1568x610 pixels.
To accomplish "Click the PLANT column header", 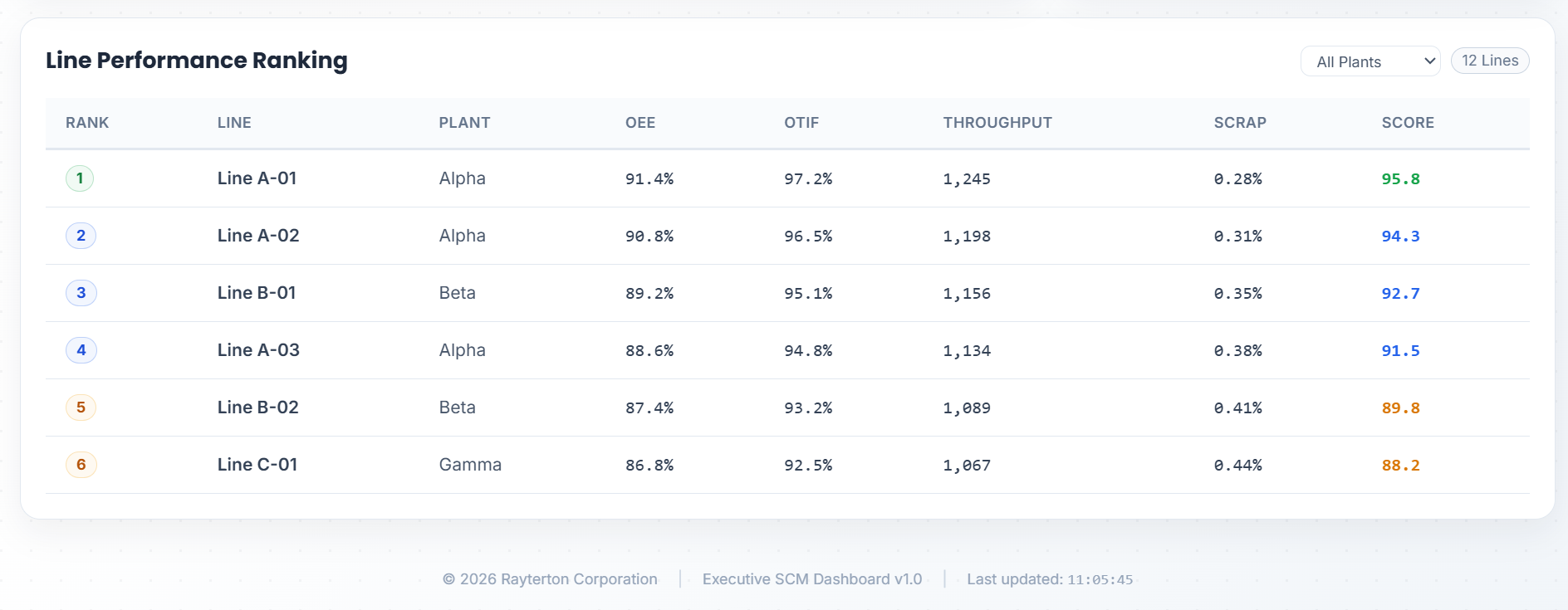I will coord(464,123).
